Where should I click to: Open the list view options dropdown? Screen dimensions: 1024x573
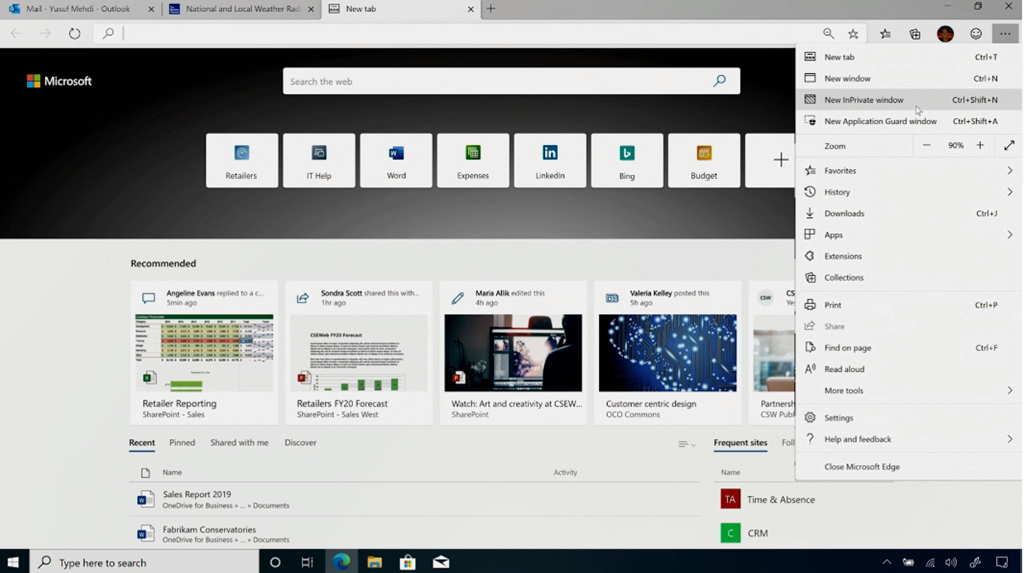point(686,444)
